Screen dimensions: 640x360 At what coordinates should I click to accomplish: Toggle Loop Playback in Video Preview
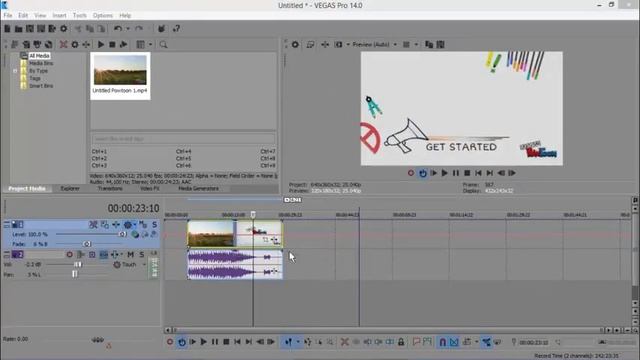pos(422,173)
